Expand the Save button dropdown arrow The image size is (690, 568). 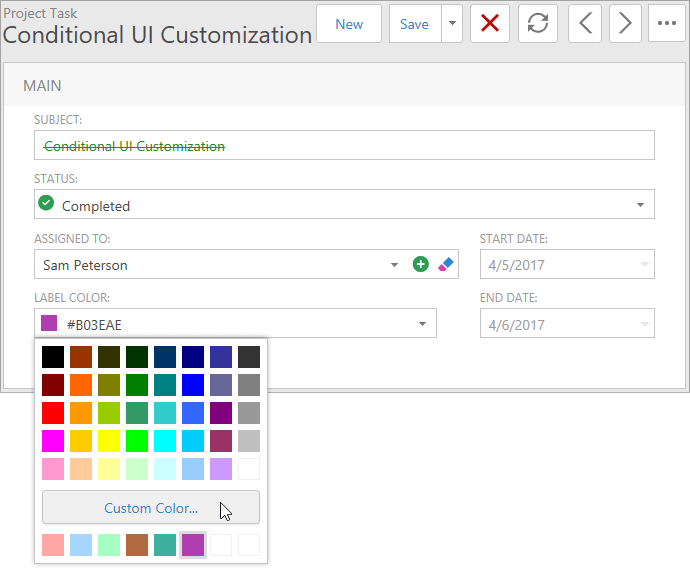[451, 24]
